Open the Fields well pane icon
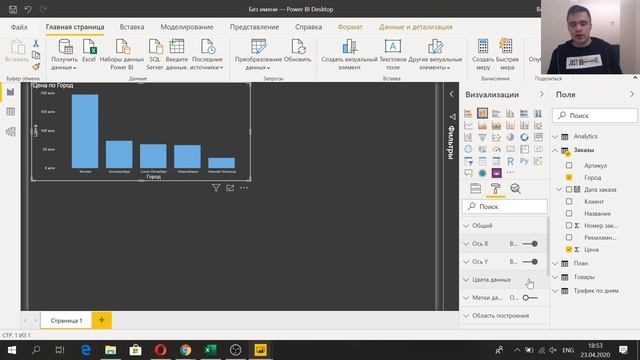 pyautogui.click(x=476, y=189)
